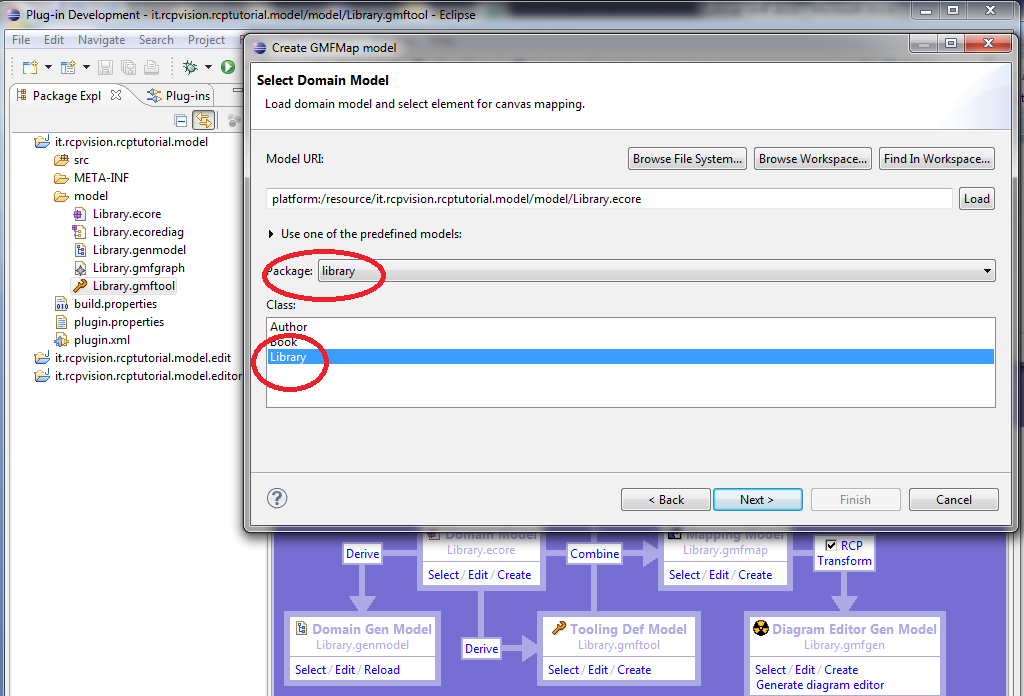Click the Library.genmodel file icon
1024x696 pixels.
click(79, 250)
